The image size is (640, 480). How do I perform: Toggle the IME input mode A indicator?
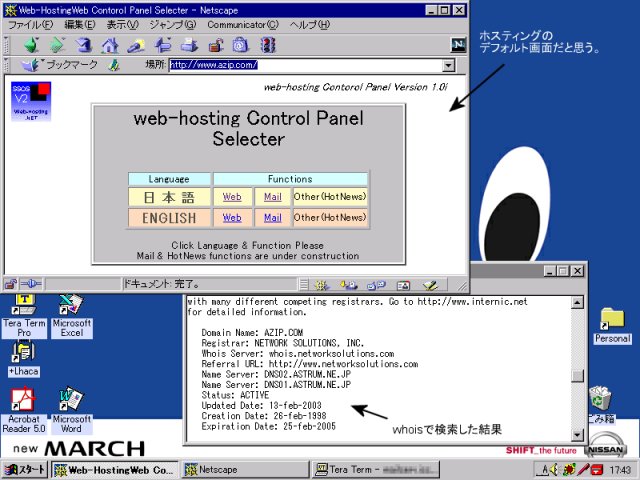[544, 470]
